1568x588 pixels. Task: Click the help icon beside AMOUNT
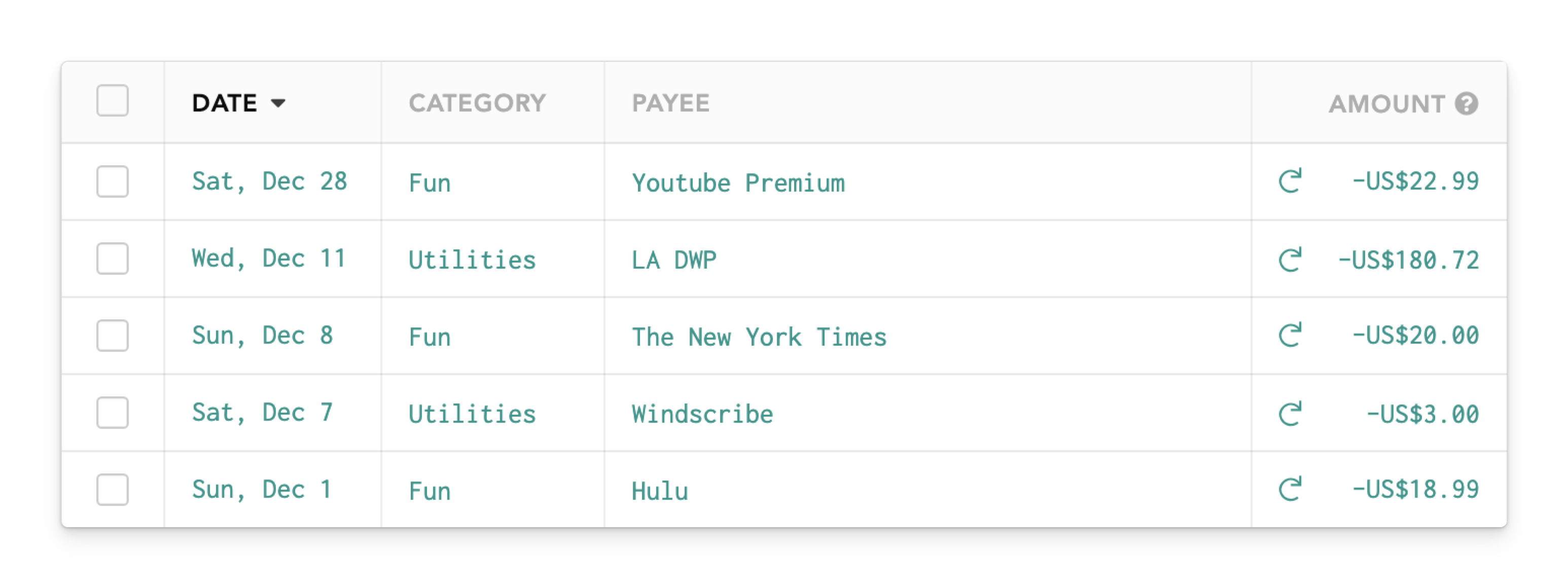[1467, 103]
